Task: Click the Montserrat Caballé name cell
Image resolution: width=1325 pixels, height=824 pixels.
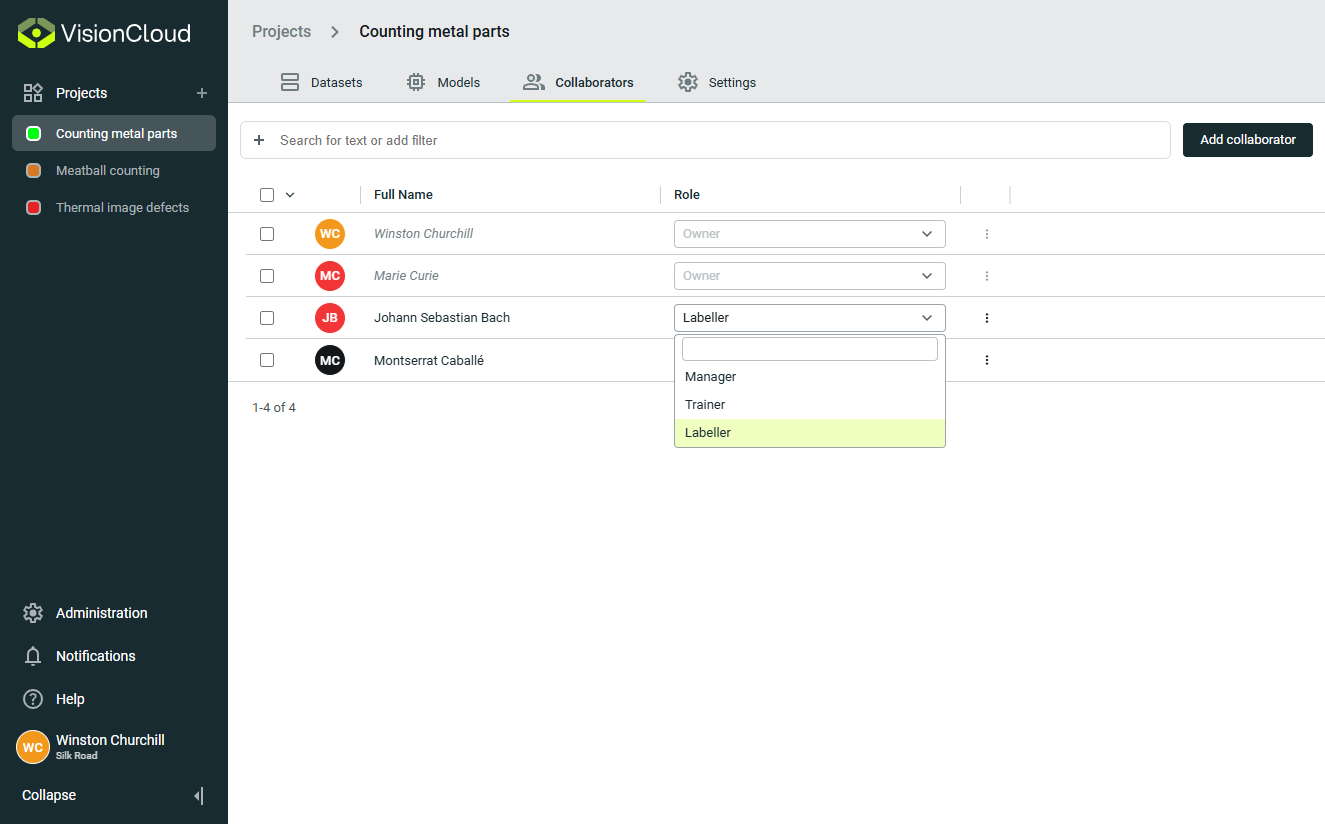Action: pyautogui.click(x=429, y=360)
